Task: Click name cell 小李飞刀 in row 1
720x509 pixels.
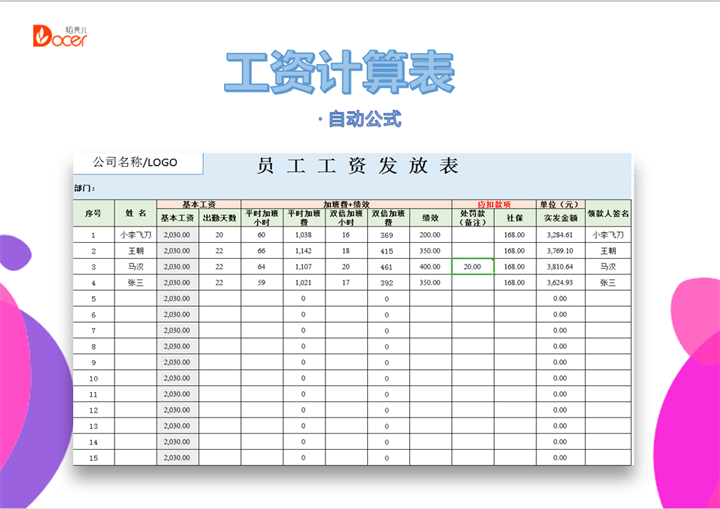Action: [135, 235]
